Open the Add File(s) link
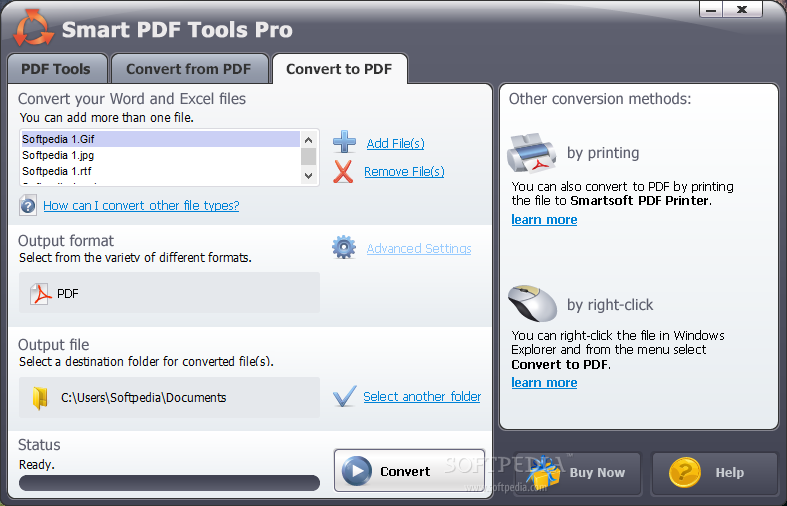Screen dimensions: 787x506 click(396, 144)
